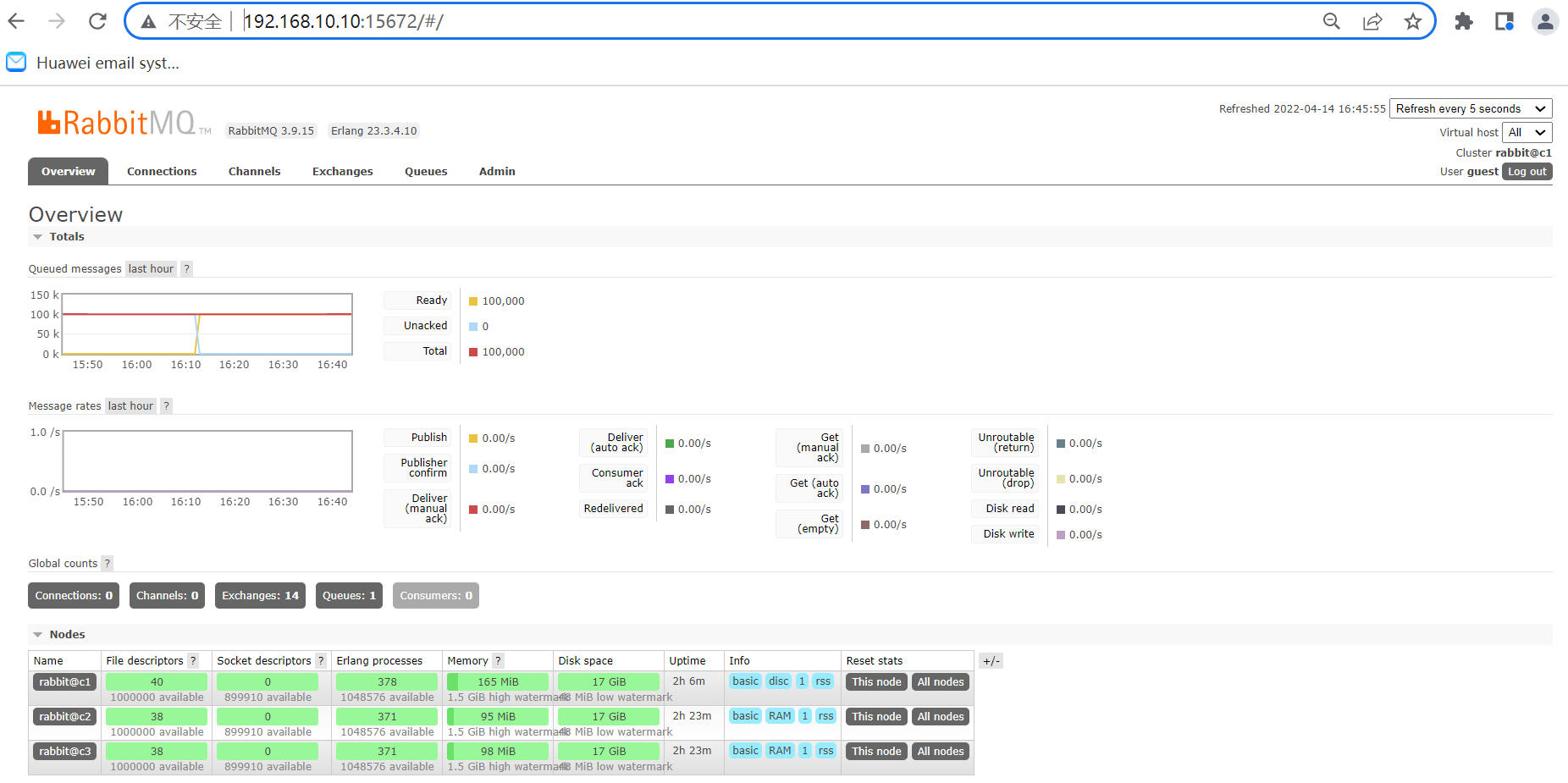Reset stats for All nodes on rabbit@c1 row
This screenshot has height=783, width=1568.
[x=941, y=682]
